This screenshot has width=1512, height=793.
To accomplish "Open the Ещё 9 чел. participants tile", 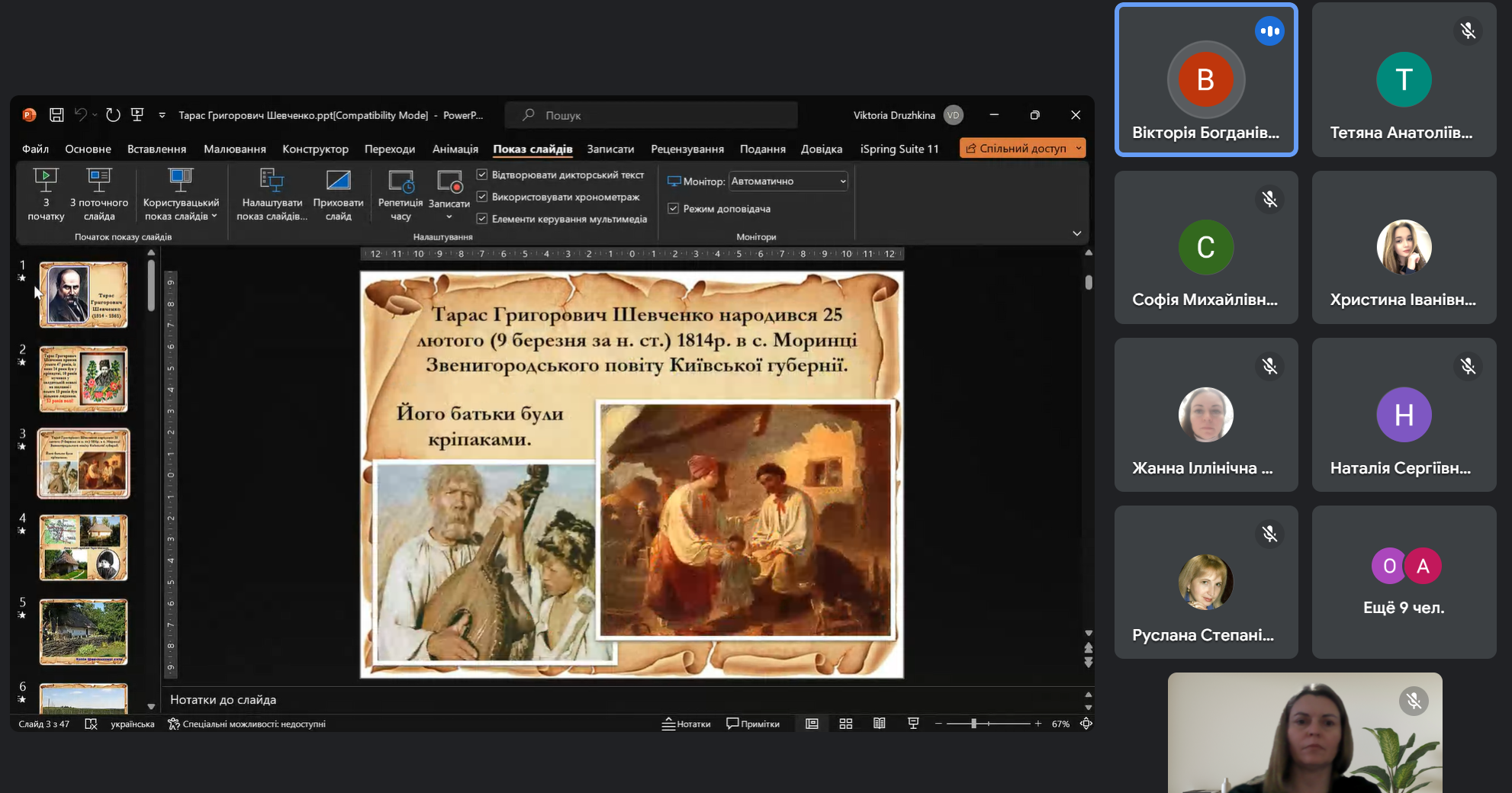I will coord(1404,582).
